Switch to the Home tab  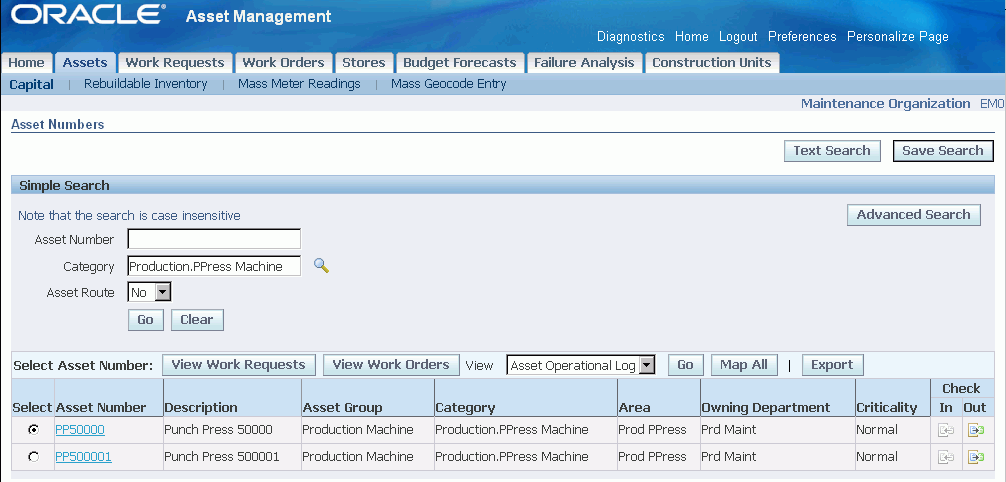(x=26, y=63)
